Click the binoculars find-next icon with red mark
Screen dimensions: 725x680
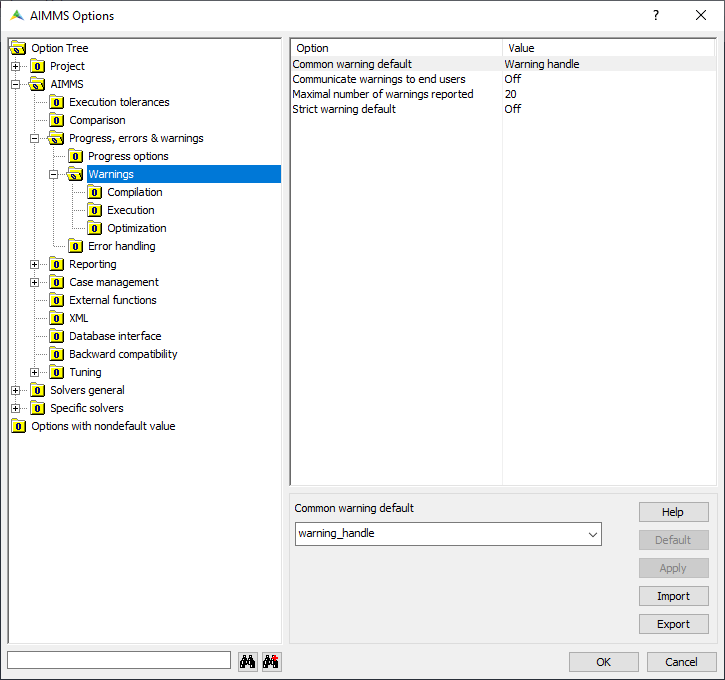271,662
